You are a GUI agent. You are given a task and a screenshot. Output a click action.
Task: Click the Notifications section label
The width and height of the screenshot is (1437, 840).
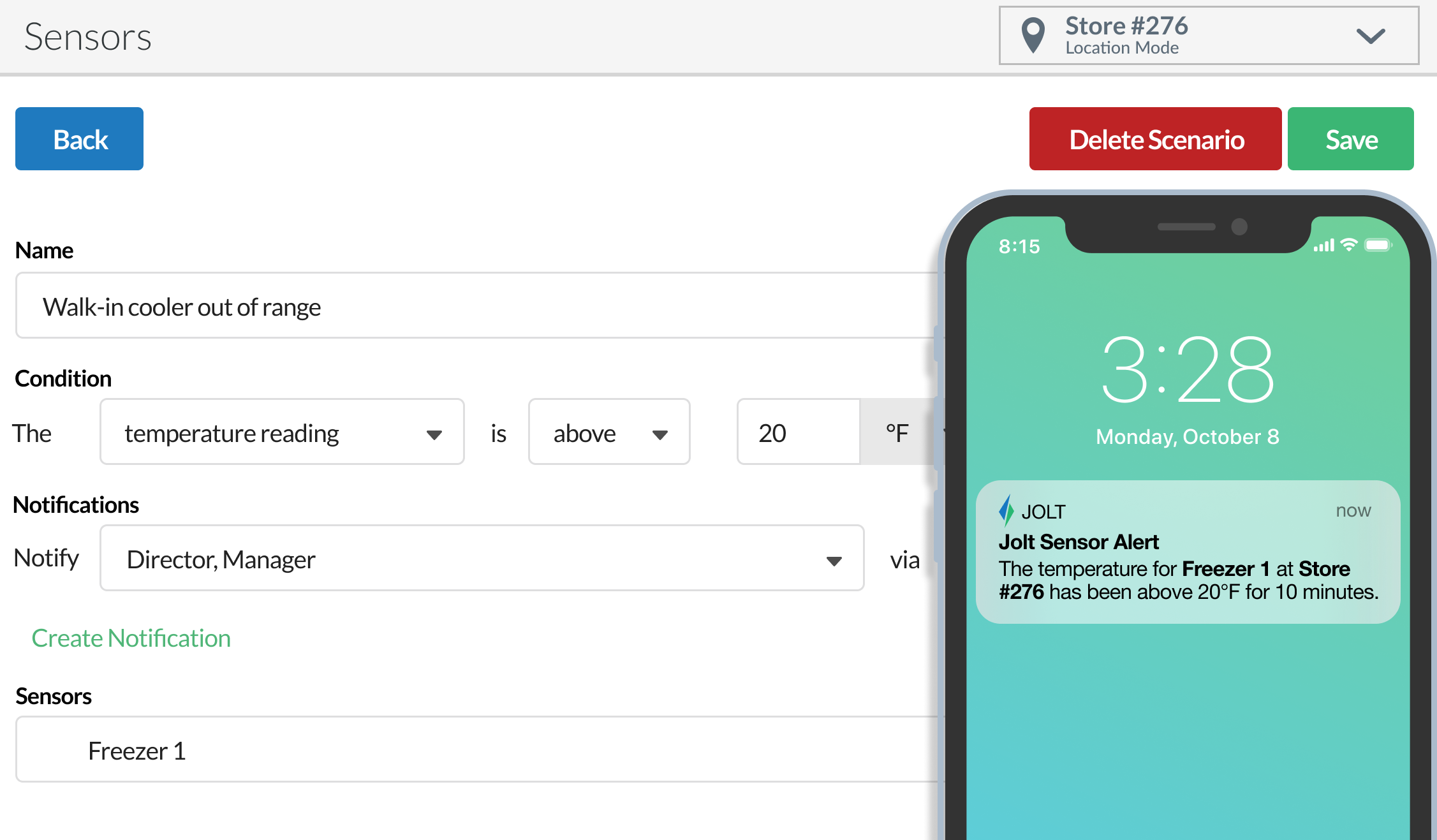coord(76,505)
